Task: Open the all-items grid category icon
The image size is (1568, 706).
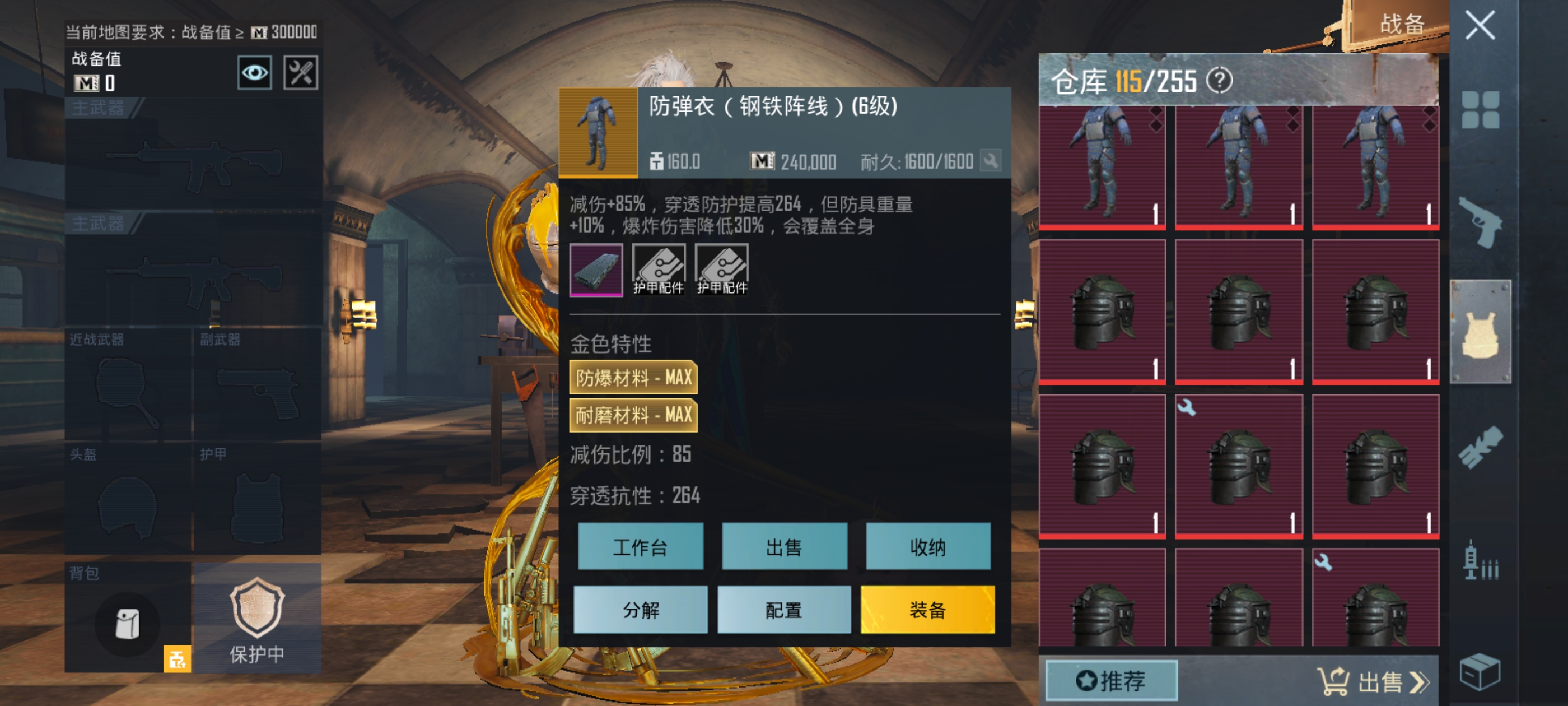Action: 1481,110
